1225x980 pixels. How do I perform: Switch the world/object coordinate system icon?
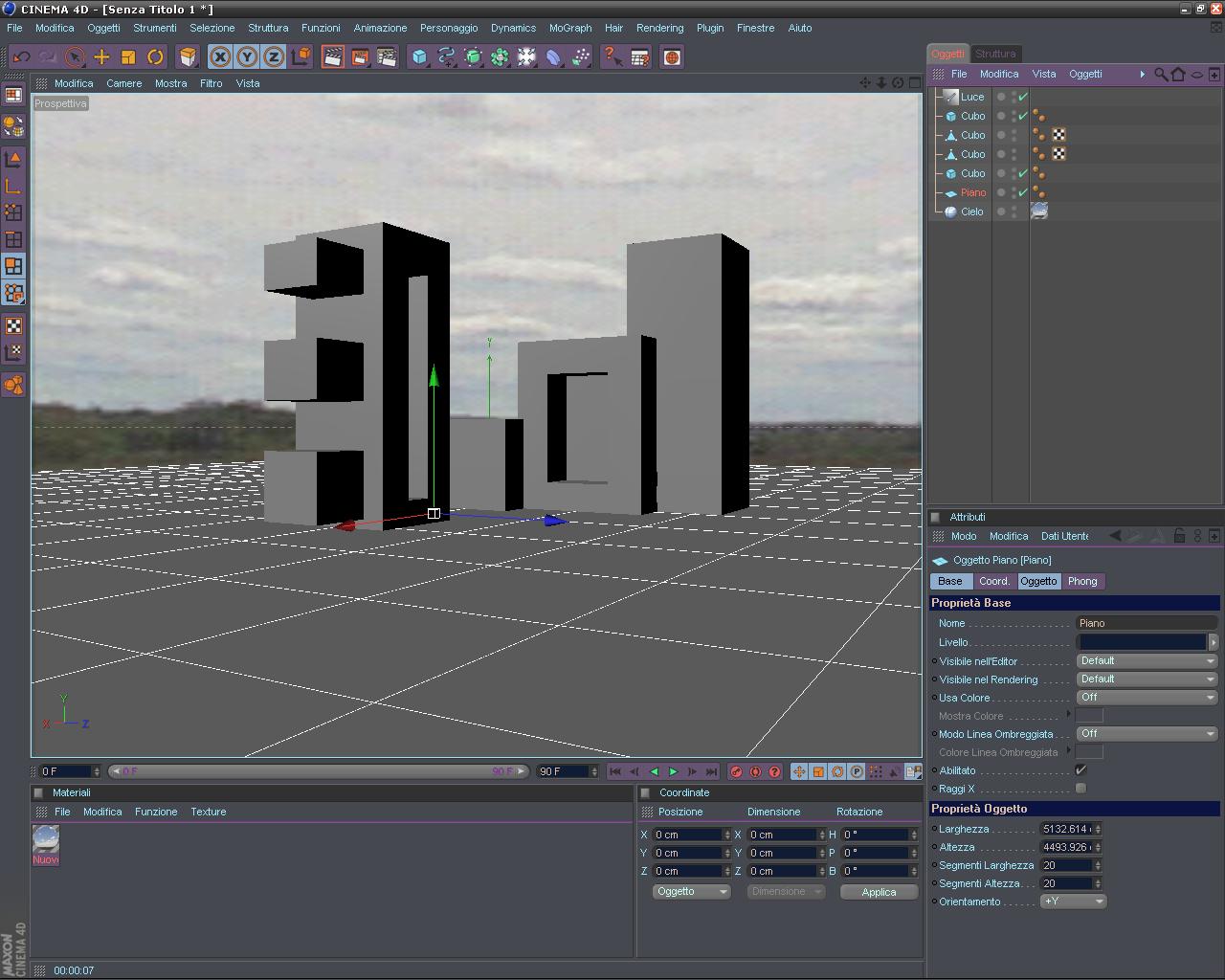point(301,57)
